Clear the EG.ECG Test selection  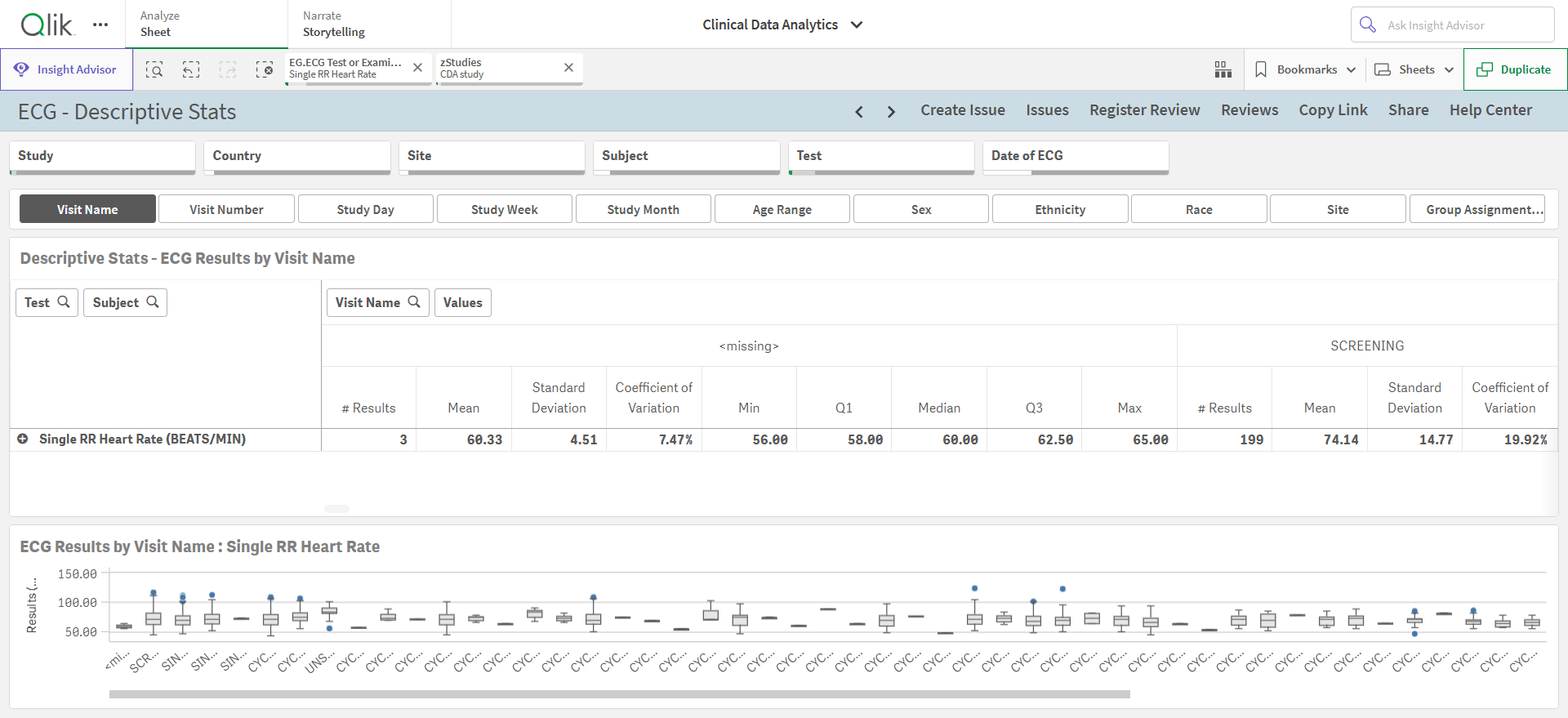417,68
